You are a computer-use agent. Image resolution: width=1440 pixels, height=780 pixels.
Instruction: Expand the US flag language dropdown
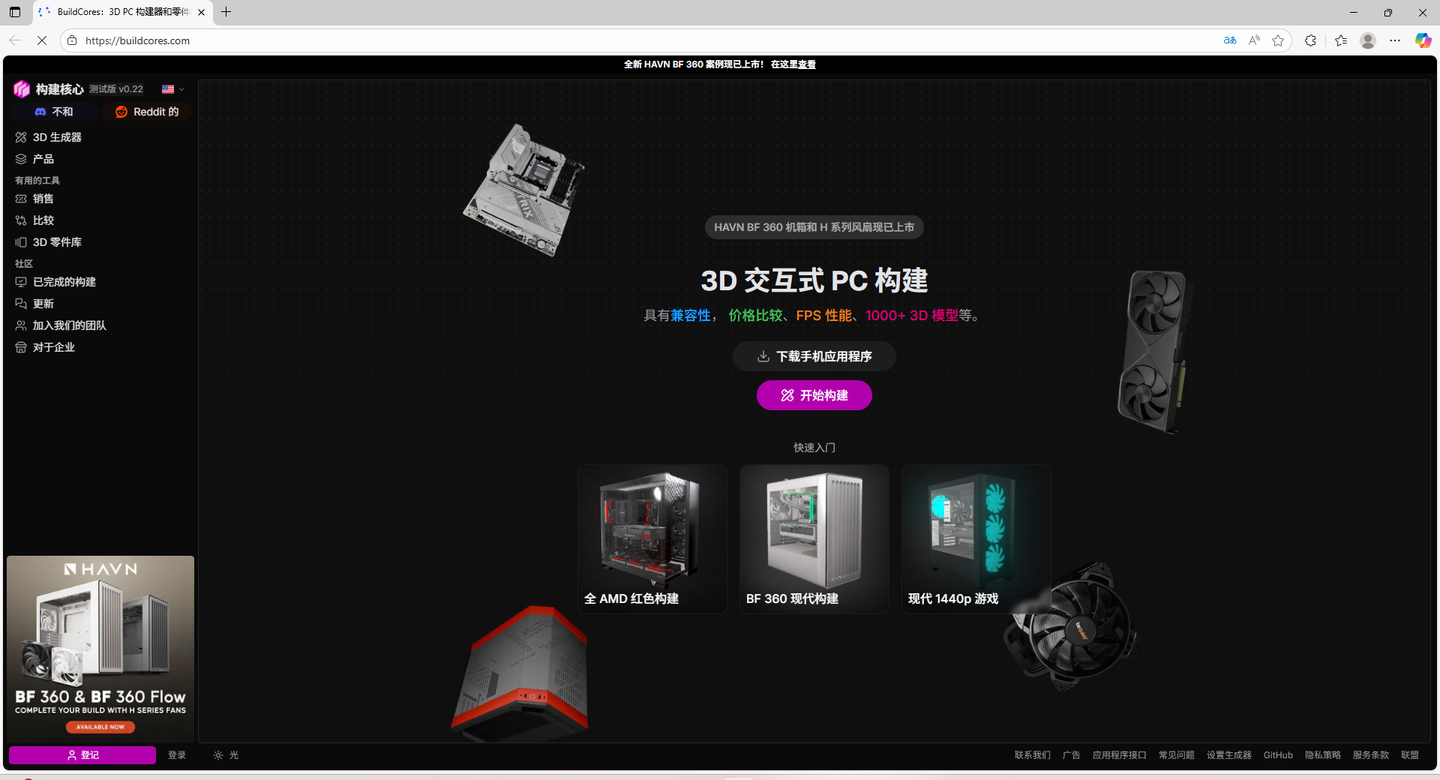click(x=173, y=89)
